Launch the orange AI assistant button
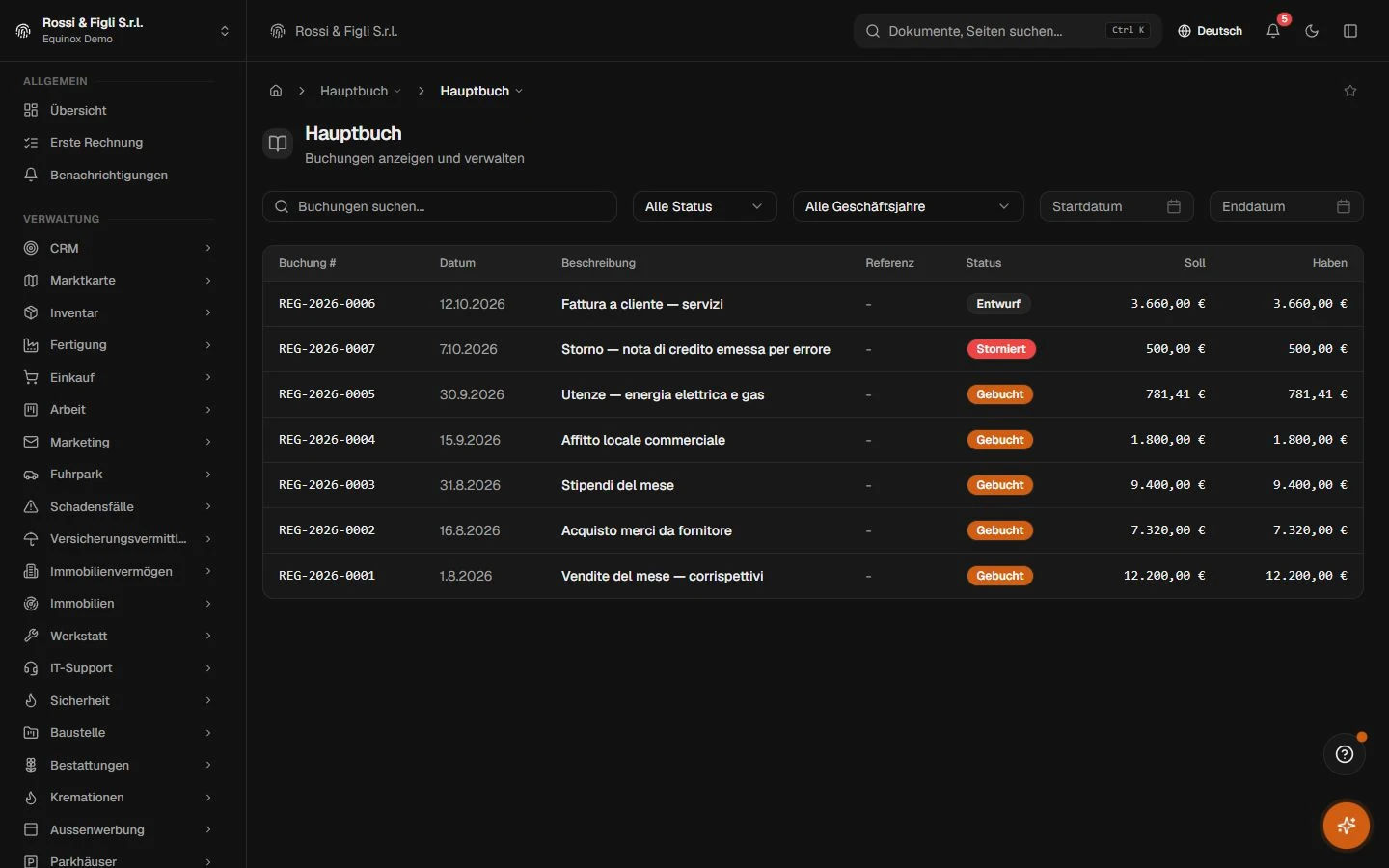Screen dimensions: 1389x868 pyautogui.click(x=1347, y=826)
